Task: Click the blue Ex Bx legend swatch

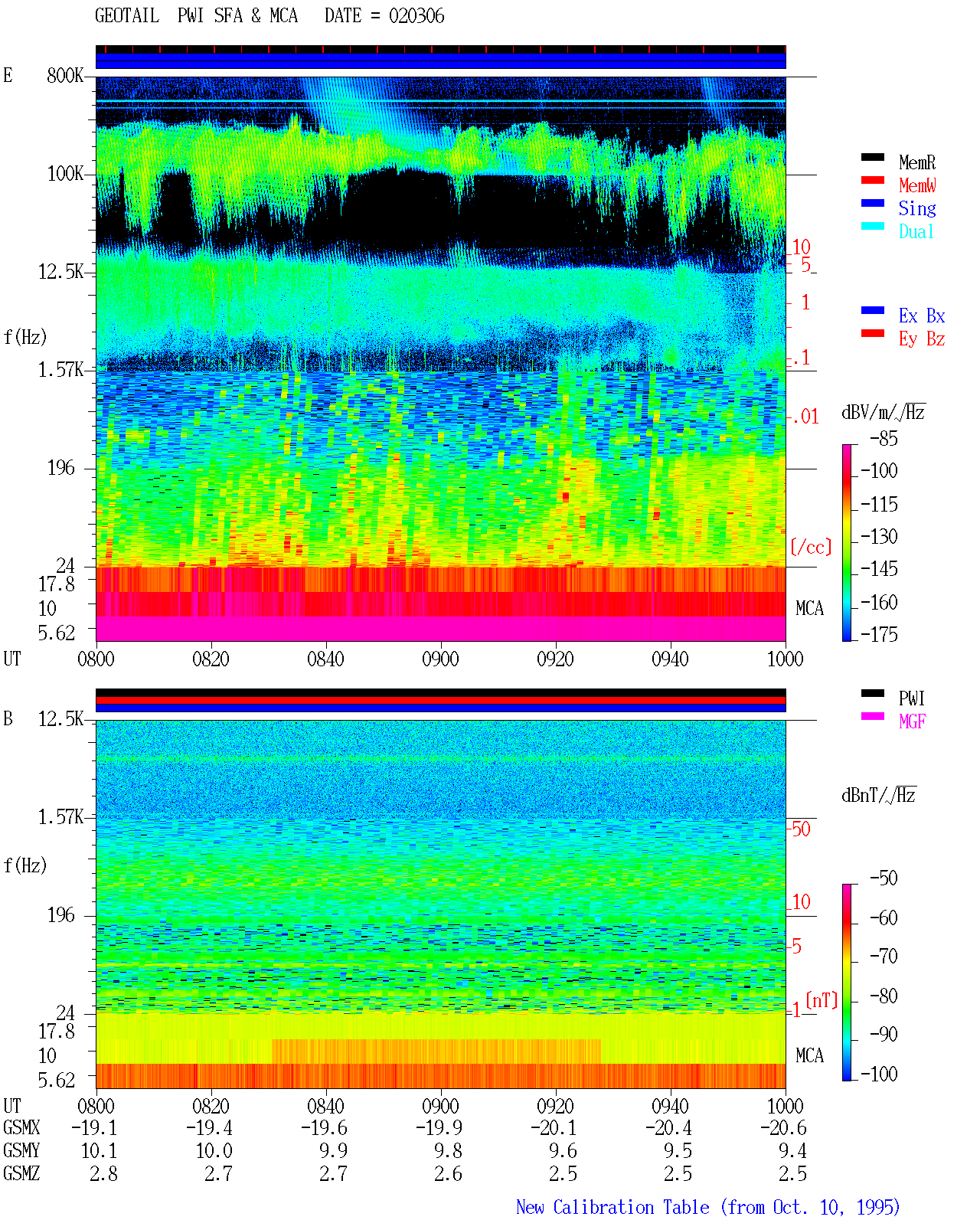Action: (873, 311)
